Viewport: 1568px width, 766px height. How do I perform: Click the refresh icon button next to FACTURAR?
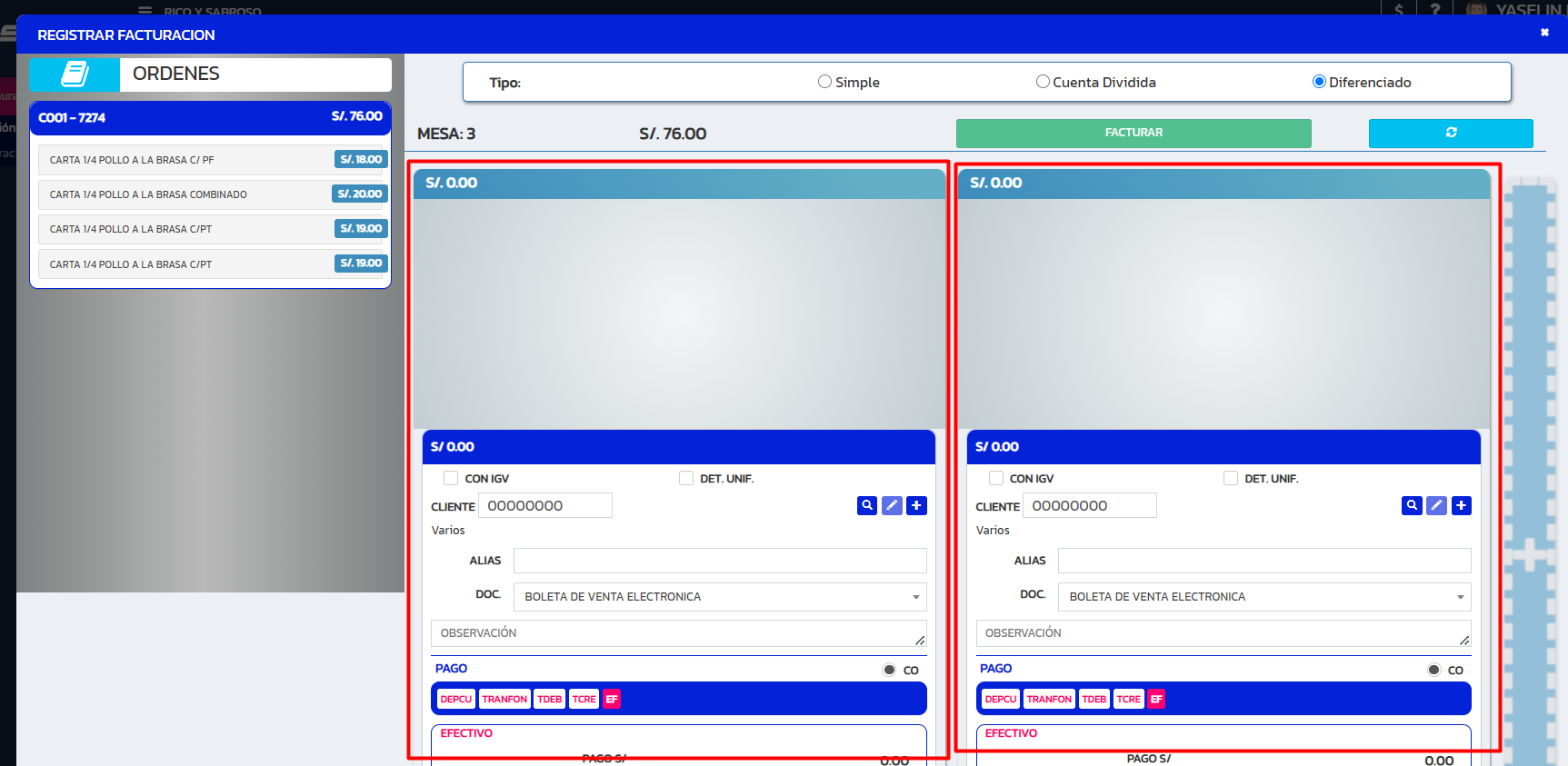click(x=1451, y=133)
